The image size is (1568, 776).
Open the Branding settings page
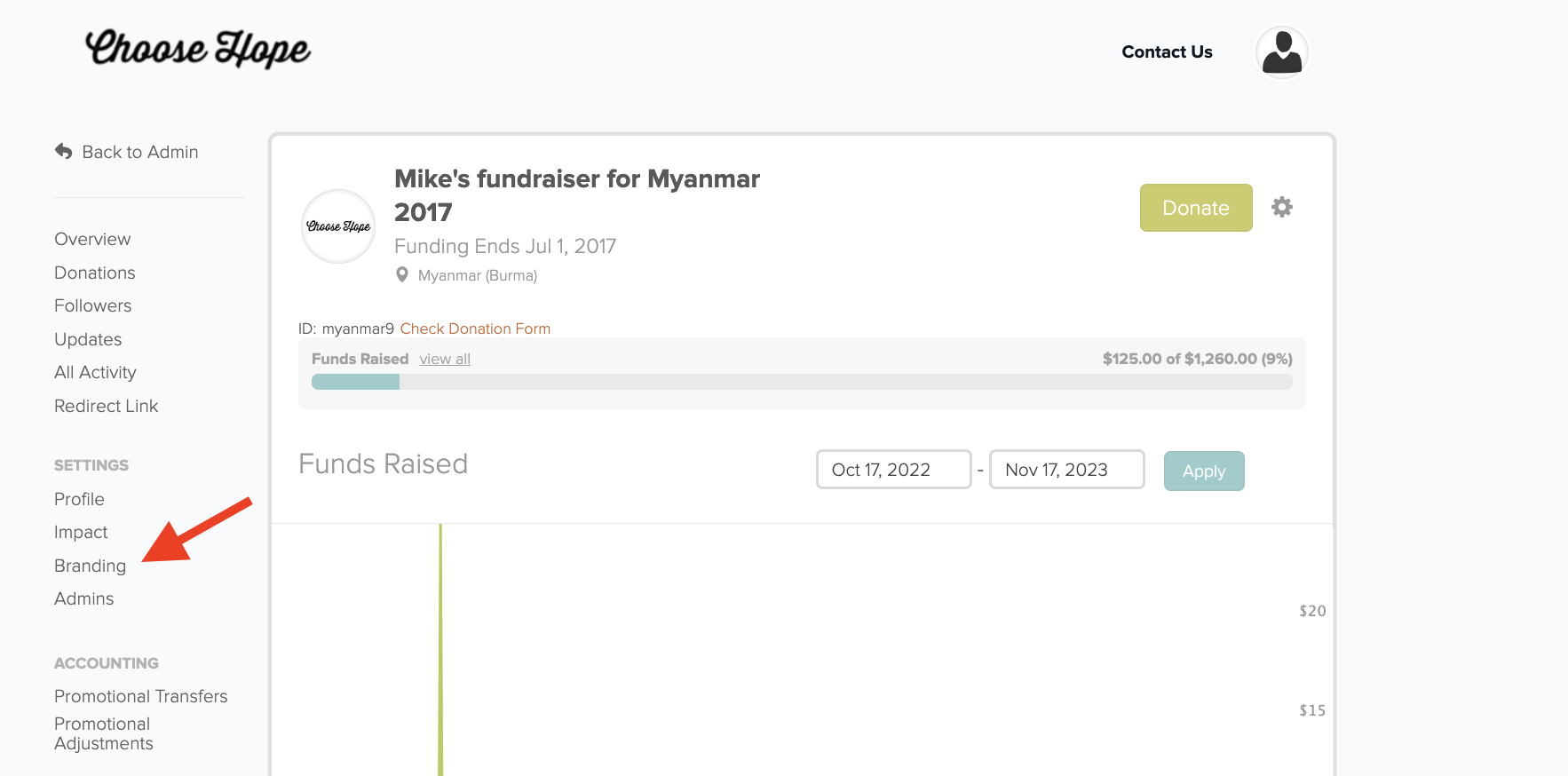90,566
